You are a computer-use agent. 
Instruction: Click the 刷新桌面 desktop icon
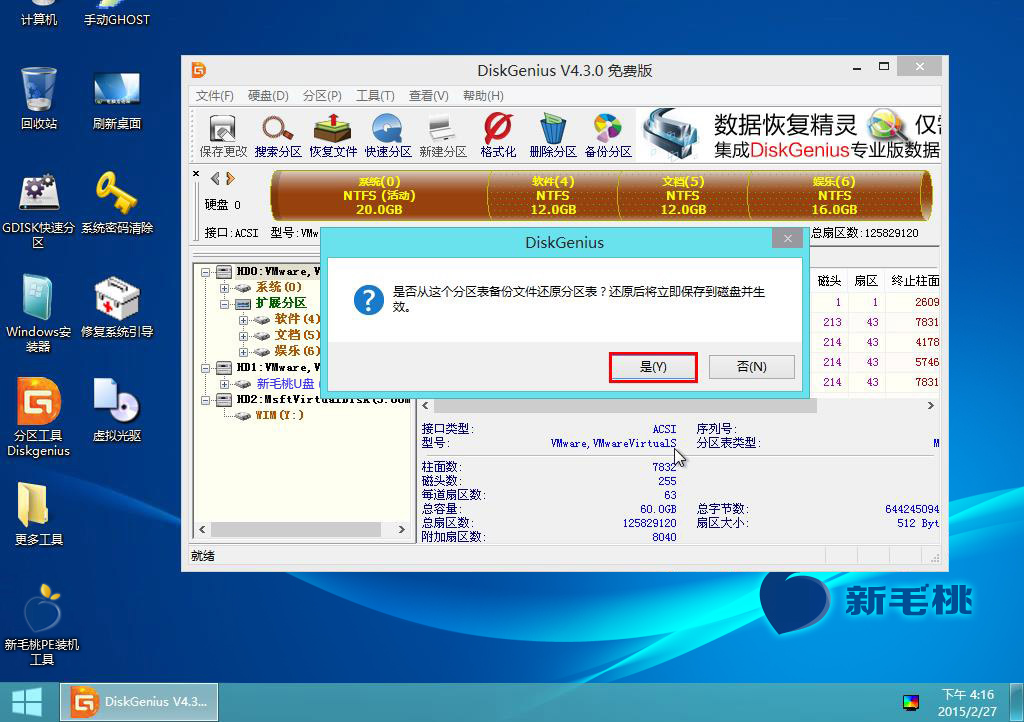coord(117,99)
